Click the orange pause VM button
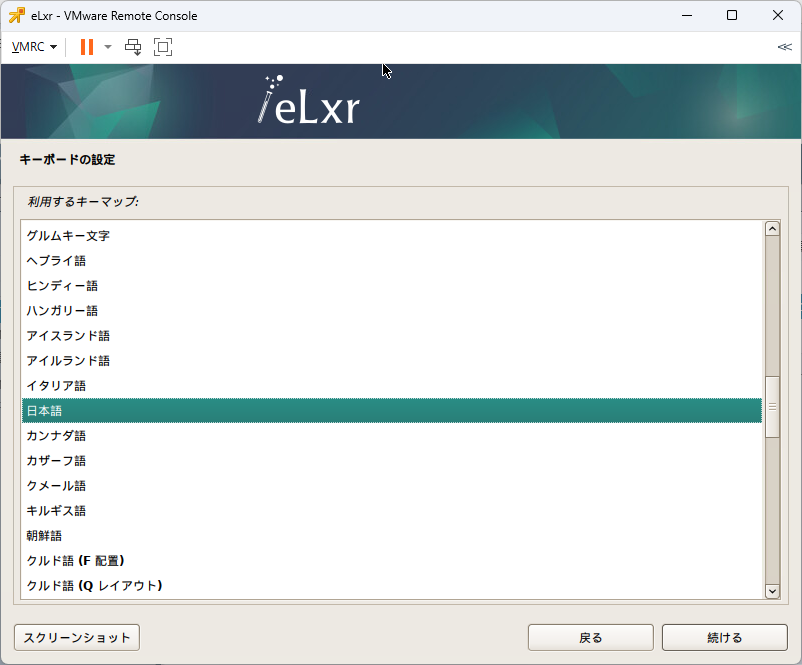Viewport: 802px width, 665px height. tap(87, 47)
